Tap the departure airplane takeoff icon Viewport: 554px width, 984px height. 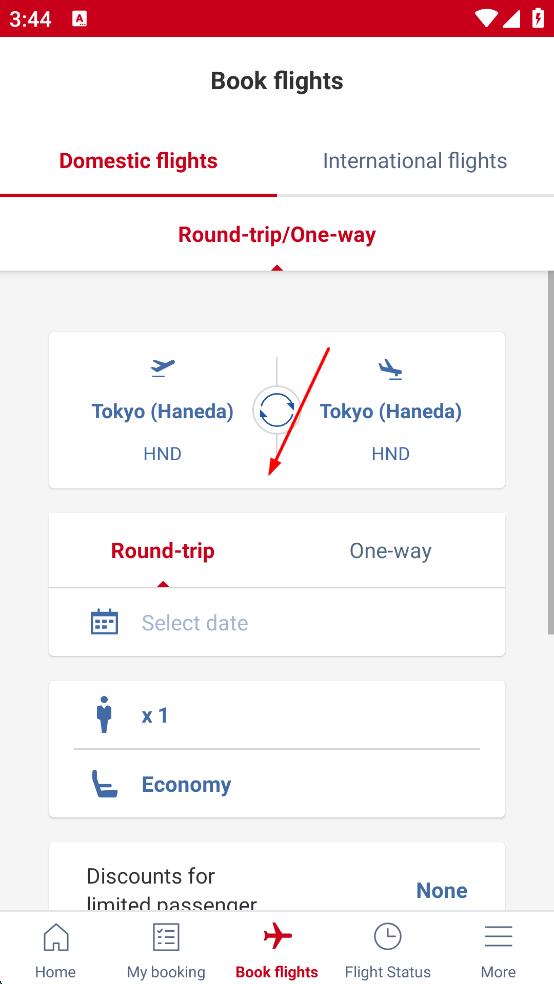[163, 368]
